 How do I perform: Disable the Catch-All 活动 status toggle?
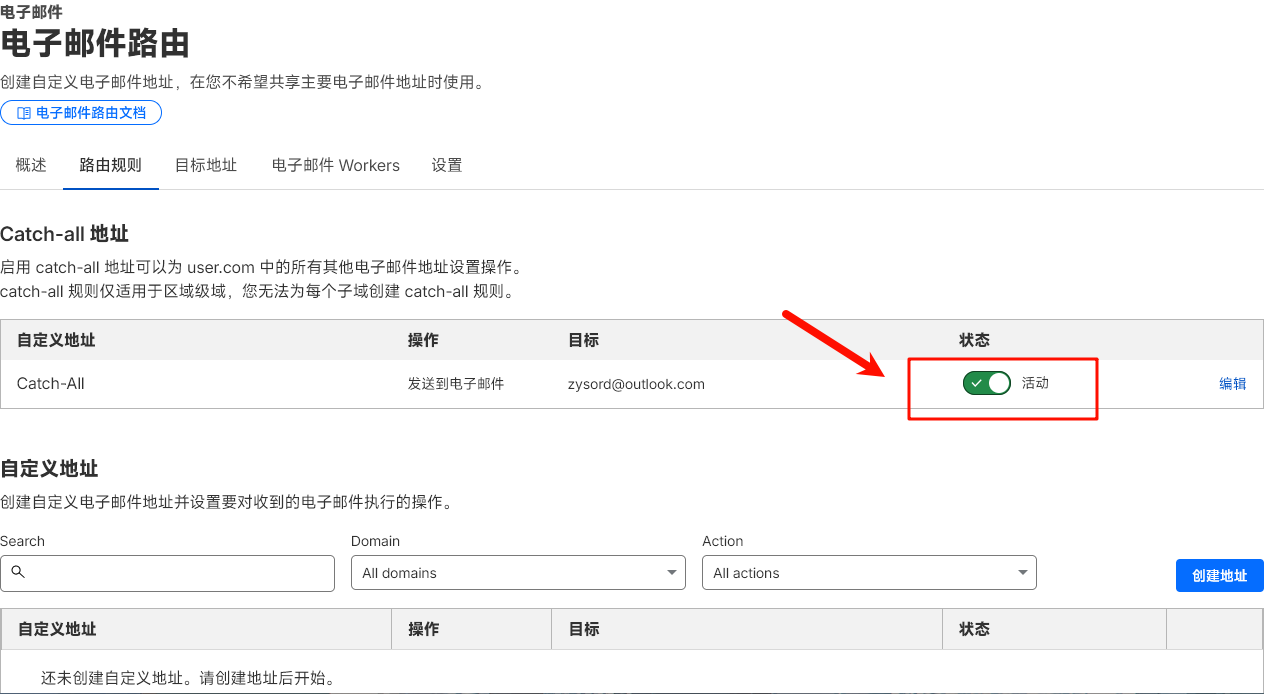point(986,383)
